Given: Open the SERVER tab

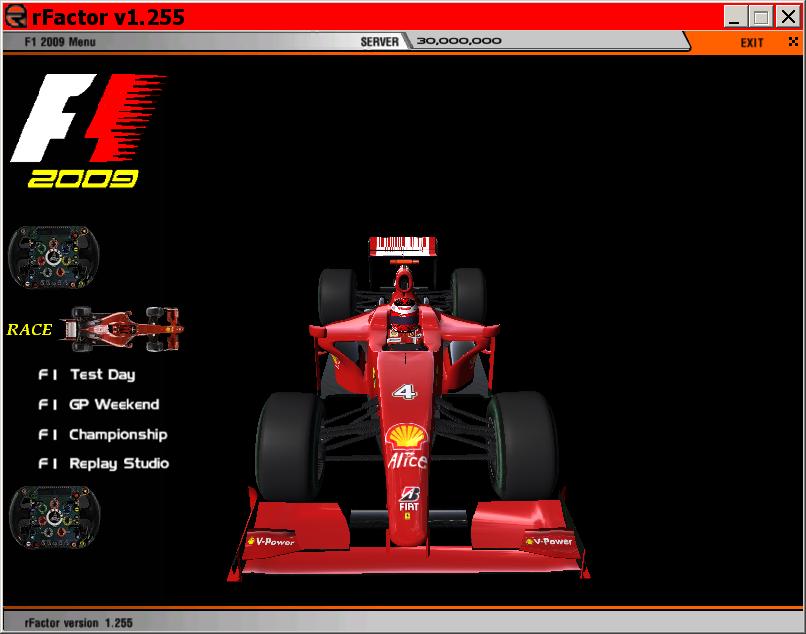Looking at the screenshot, I should (379, 42).
